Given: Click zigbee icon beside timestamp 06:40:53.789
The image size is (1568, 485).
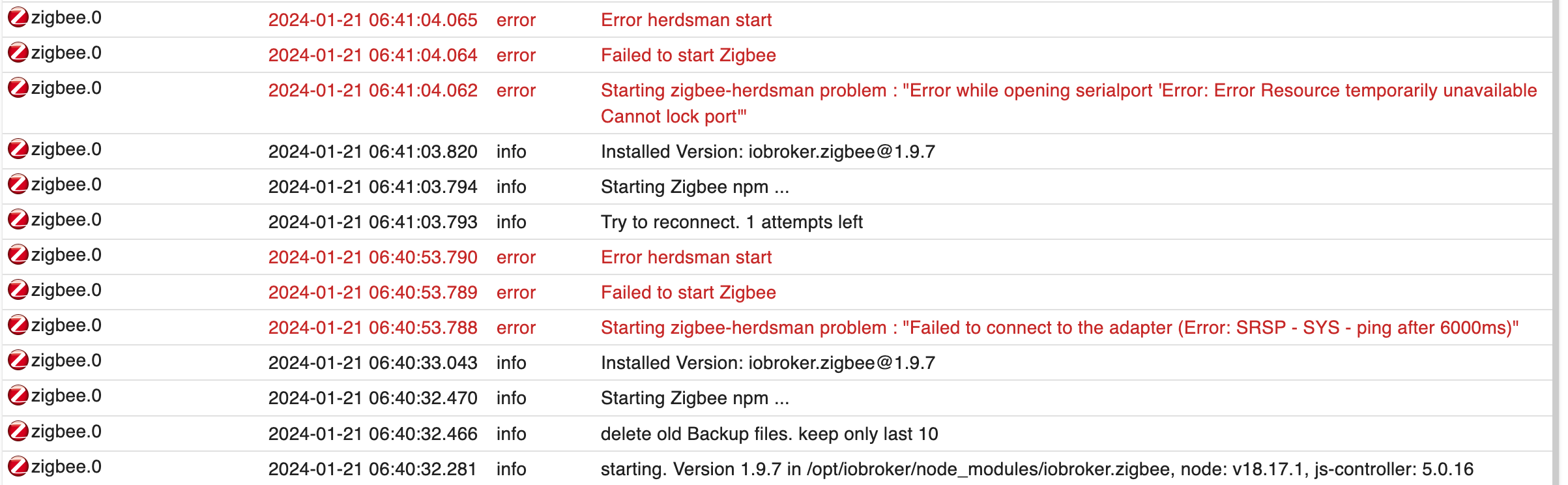Looking at the screenshot, I should click(x=18, y=290).
